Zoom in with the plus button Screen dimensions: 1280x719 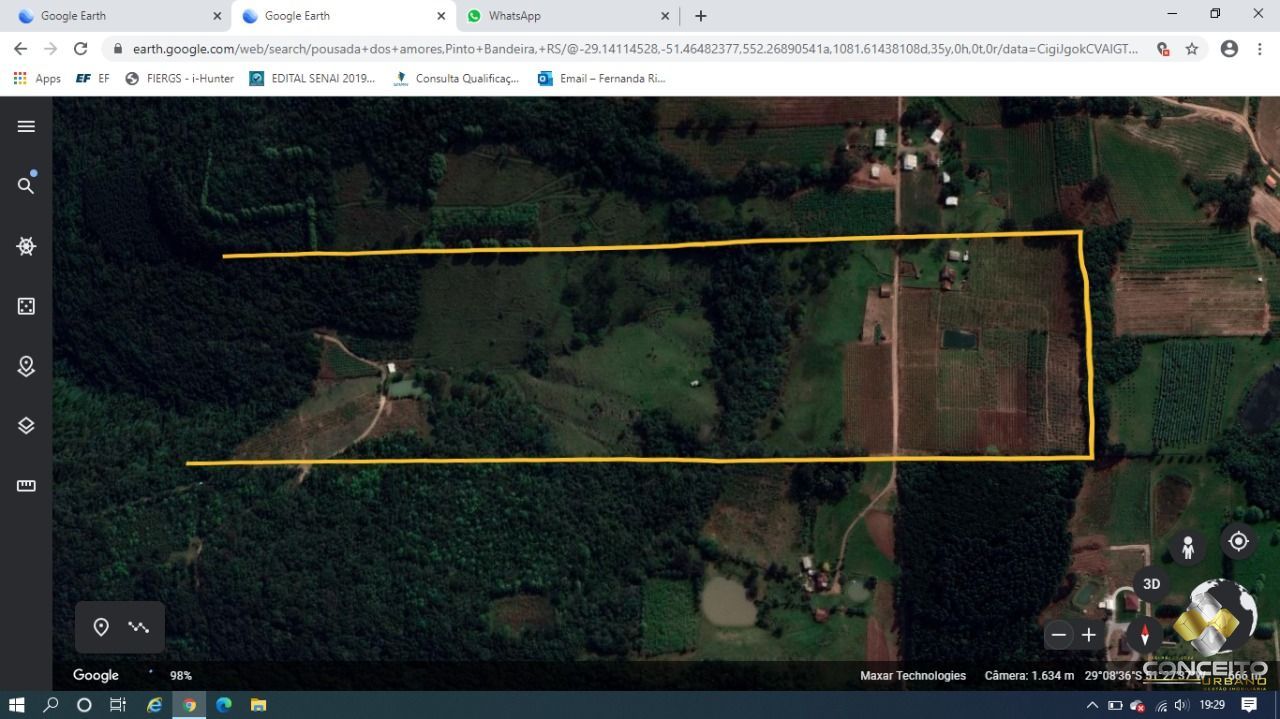1089,635
